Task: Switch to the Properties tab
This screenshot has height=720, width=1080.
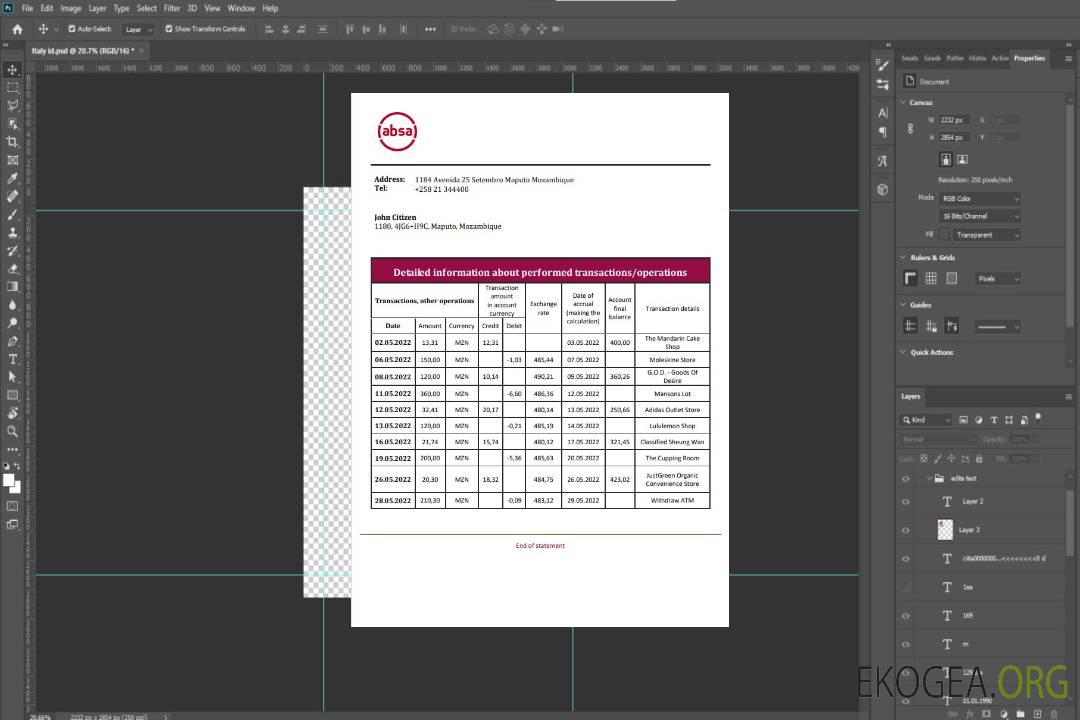Action: 1029,58
